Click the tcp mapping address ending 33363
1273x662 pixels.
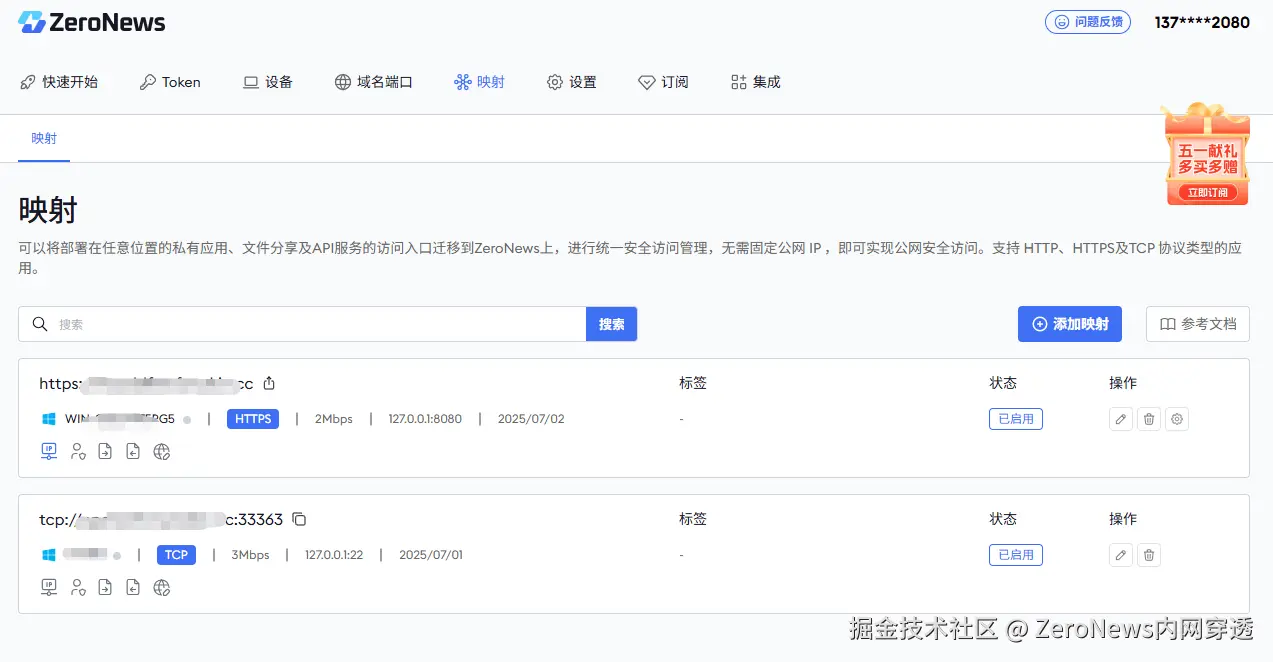pos(161,519)
